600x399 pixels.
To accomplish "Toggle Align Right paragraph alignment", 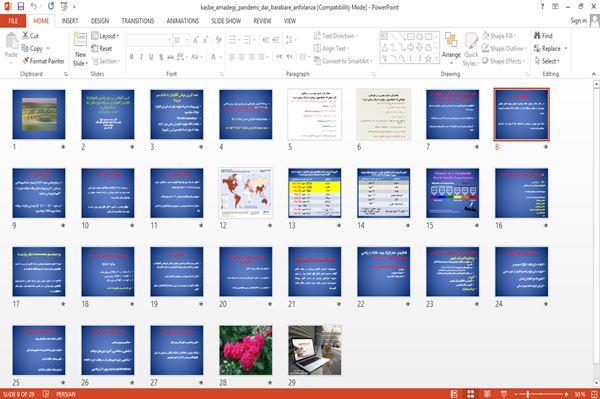I will [x=251, y=57].
